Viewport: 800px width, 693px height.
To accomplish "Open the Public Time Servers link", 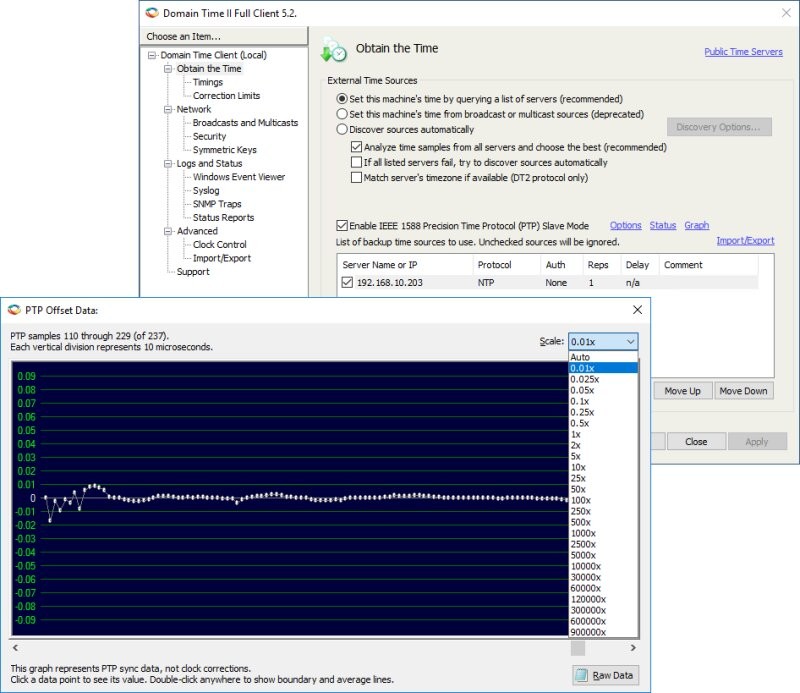I will point(743,52).
